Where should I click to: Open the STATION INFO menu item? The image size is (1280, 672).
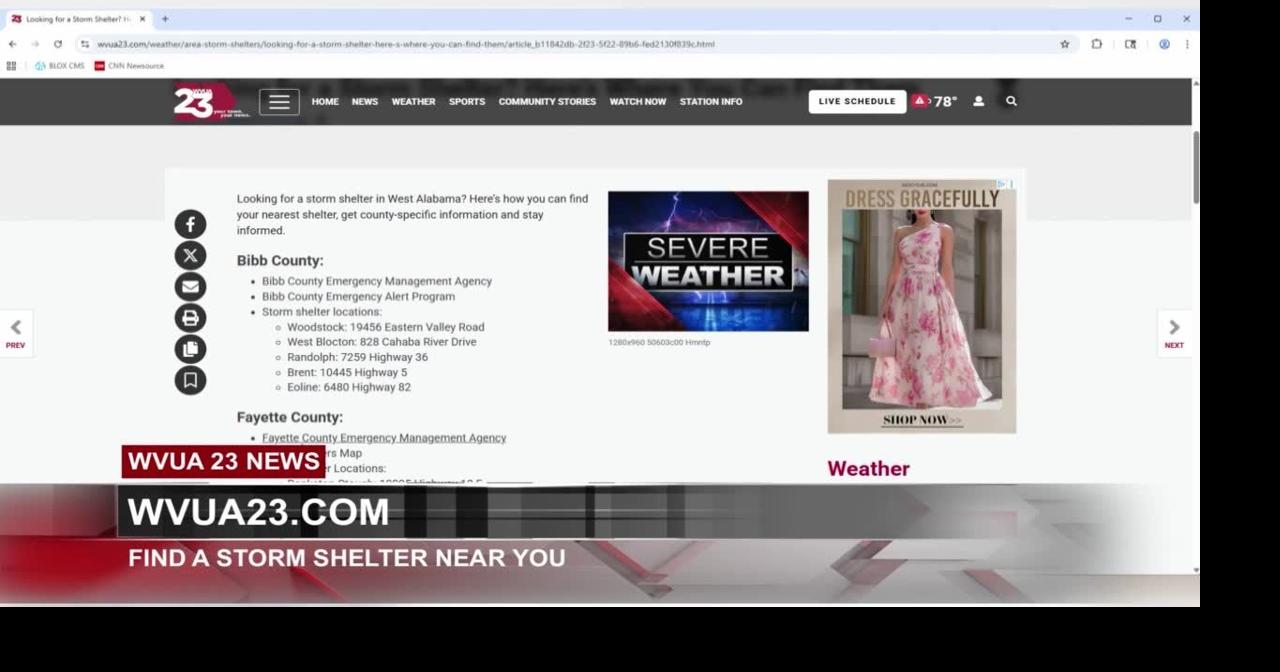(711, 102)
